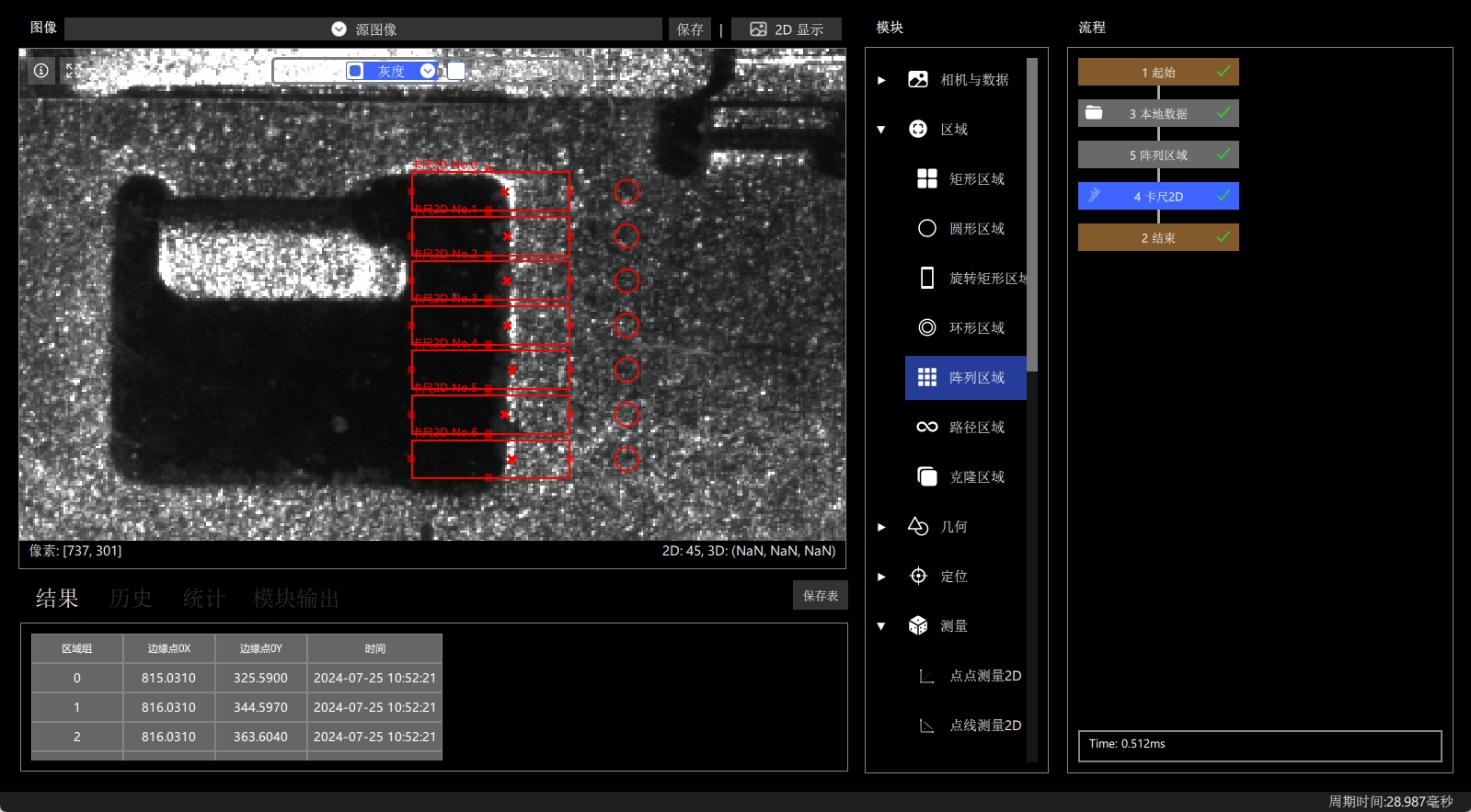This screenshot has height=812, width=1471.
Task: Click the 2D 显示 button
Action: [787, 29]
